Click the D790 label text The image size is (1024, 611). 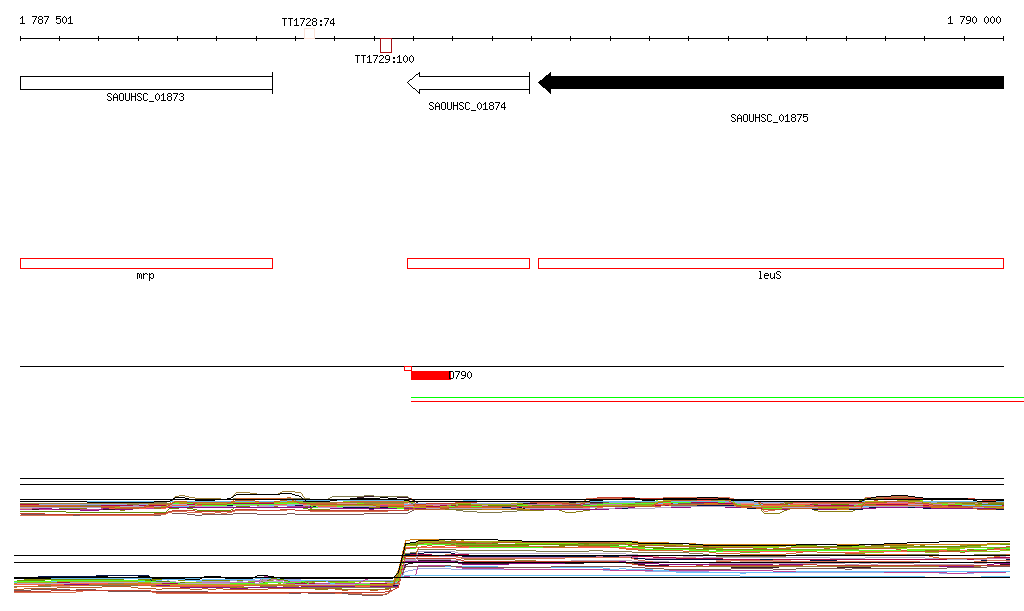[461, 375]
